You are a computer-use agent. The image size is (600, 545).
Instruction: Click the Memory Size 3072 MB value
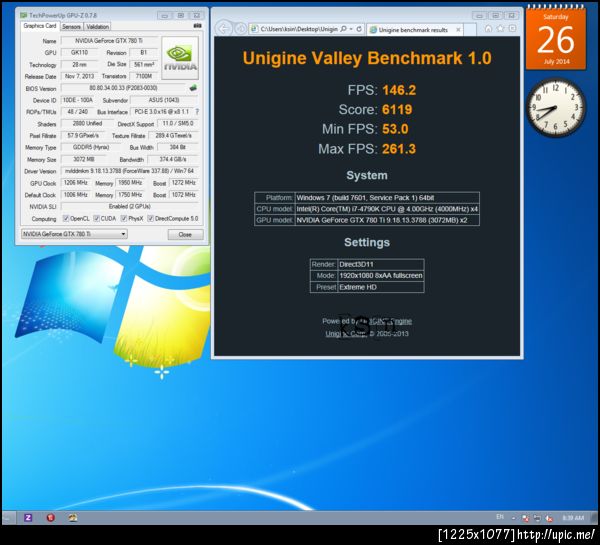84,159
